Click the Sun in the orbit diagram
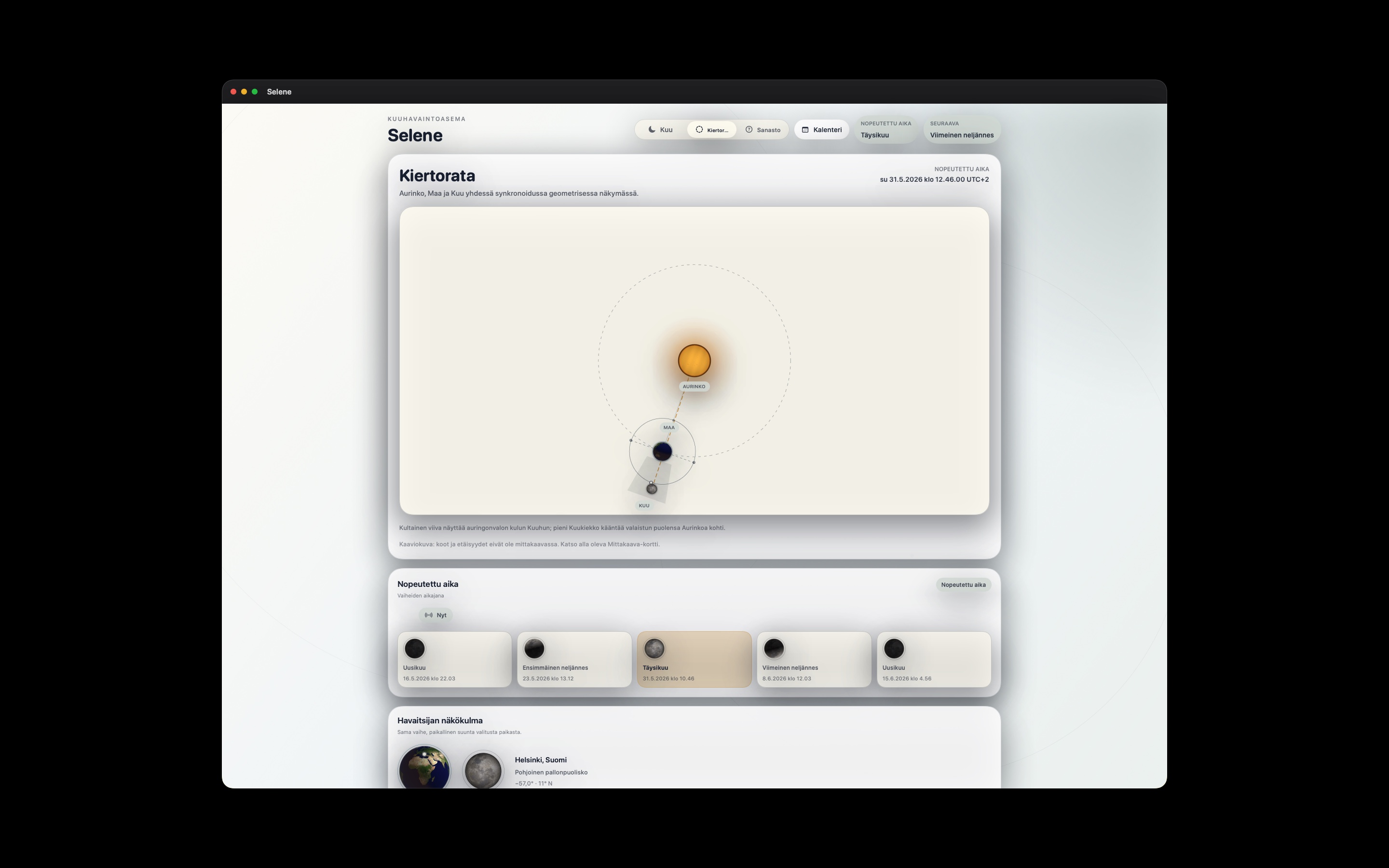 coord(694,361)
